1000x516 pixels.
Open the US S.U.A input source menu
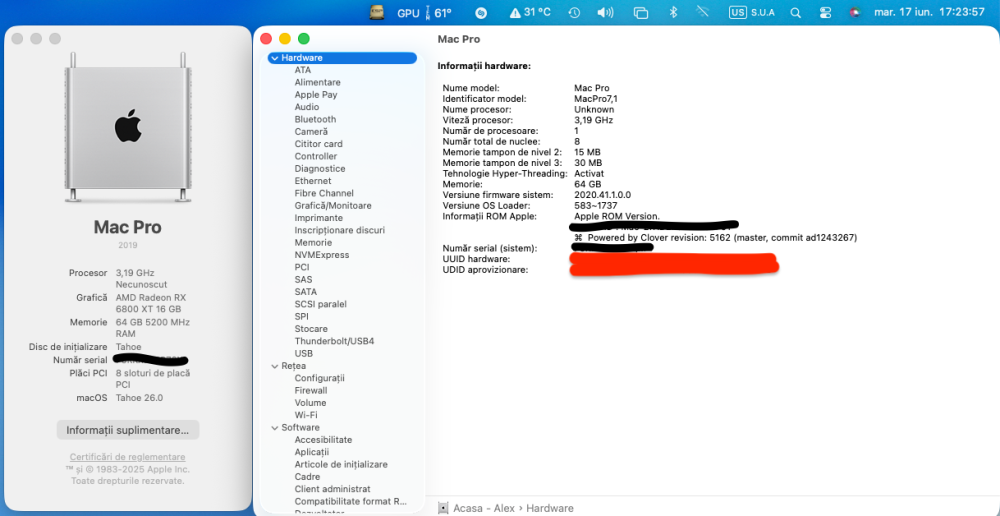[752, 12]
